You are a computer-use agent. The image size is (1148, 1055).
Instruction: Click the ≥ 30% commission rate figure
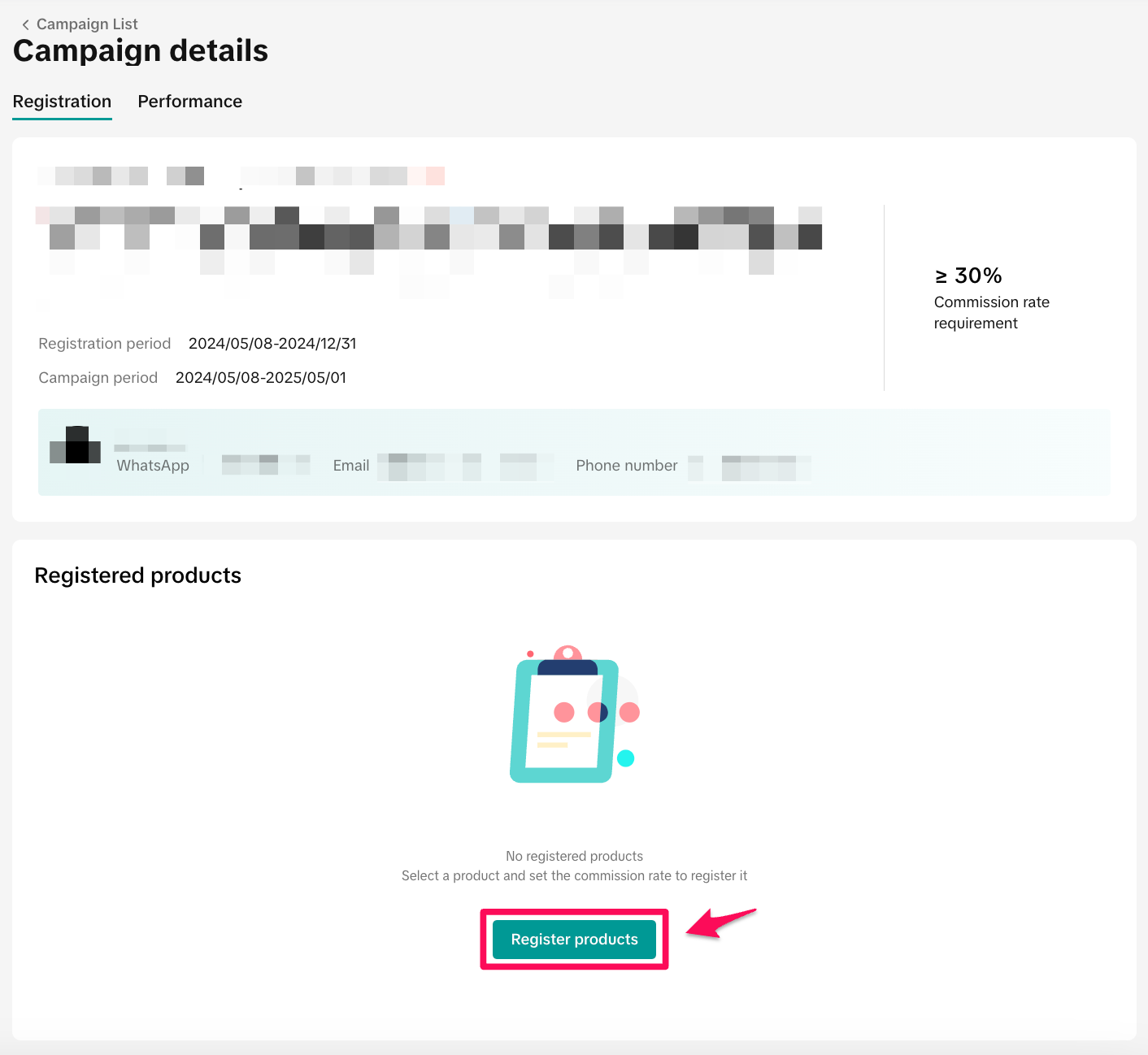coord(968,276)
